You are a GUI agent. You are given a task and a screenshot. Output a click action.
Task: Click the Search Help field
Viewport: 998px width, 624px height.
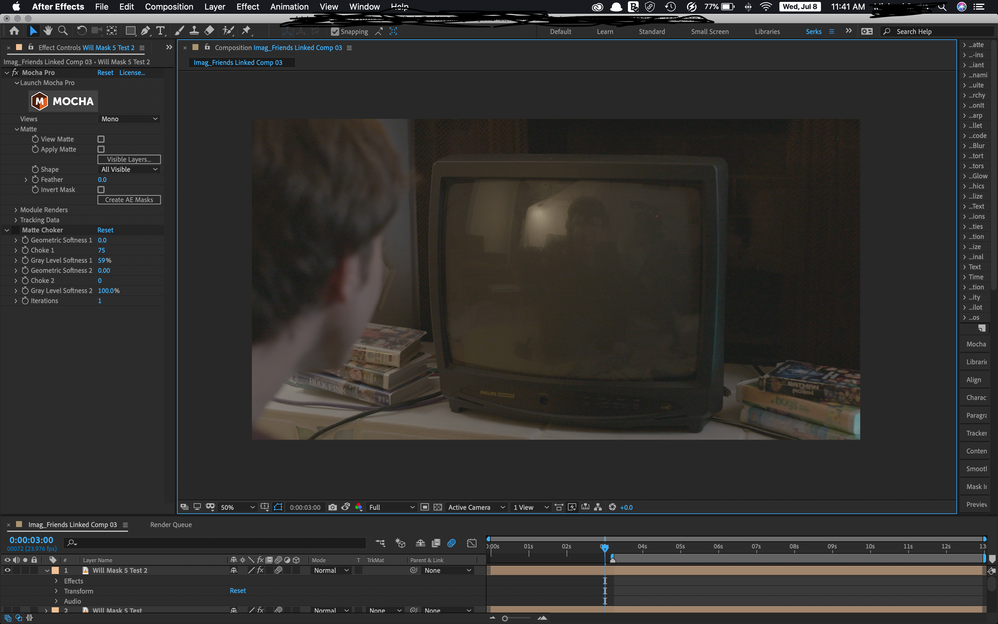[936, 31]
